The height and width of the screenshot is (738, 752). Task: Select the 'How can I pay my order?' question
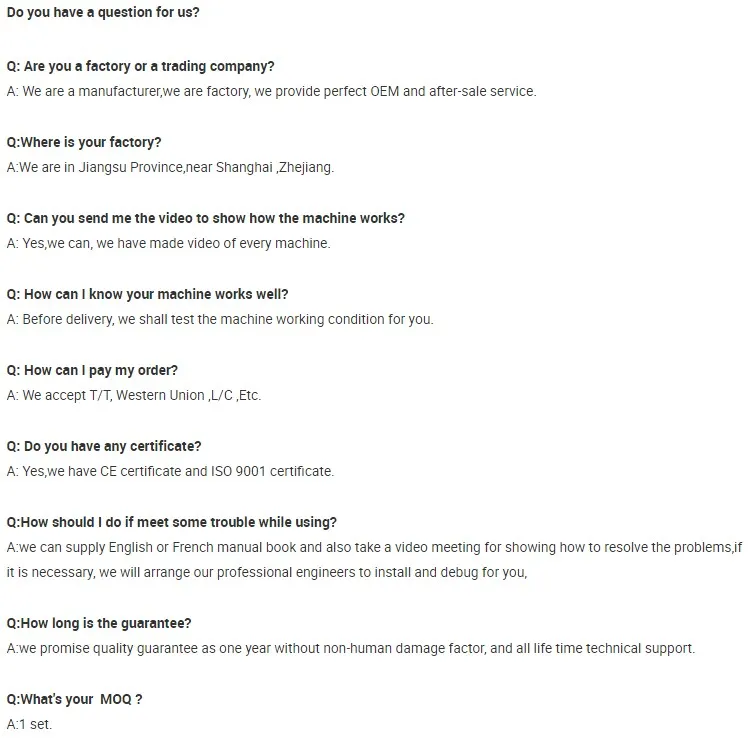point(92,370)
